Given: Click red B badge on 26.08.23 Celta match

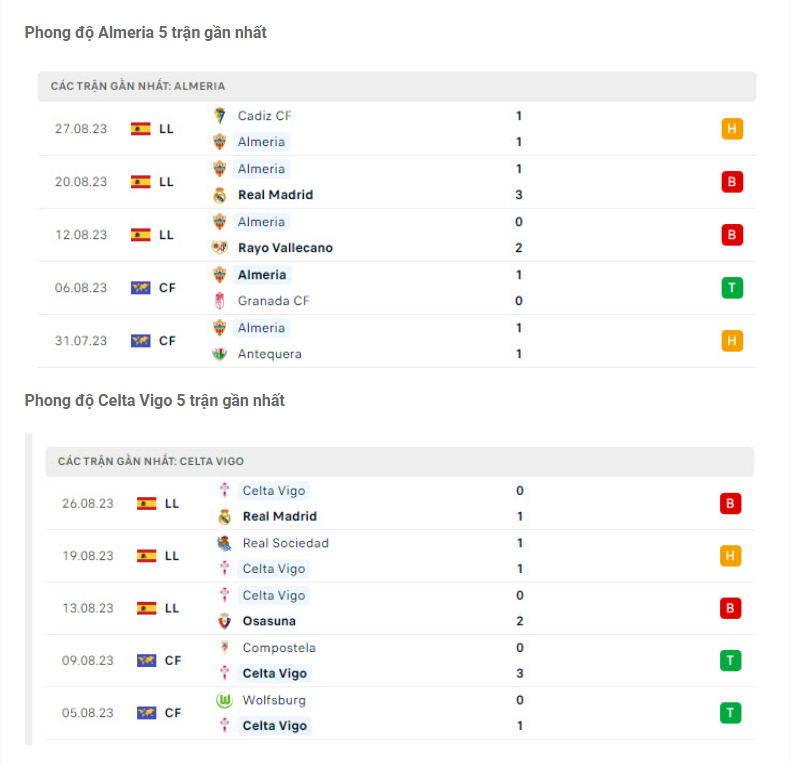Looking at the screenshot, I should [730, 504].
